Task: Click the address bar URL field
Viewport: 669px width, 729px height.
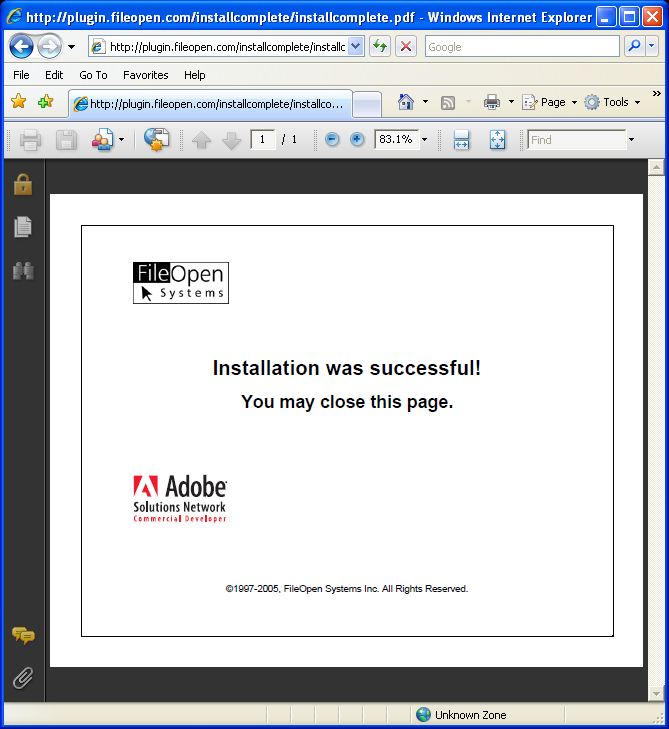Action: pos(219,46)
